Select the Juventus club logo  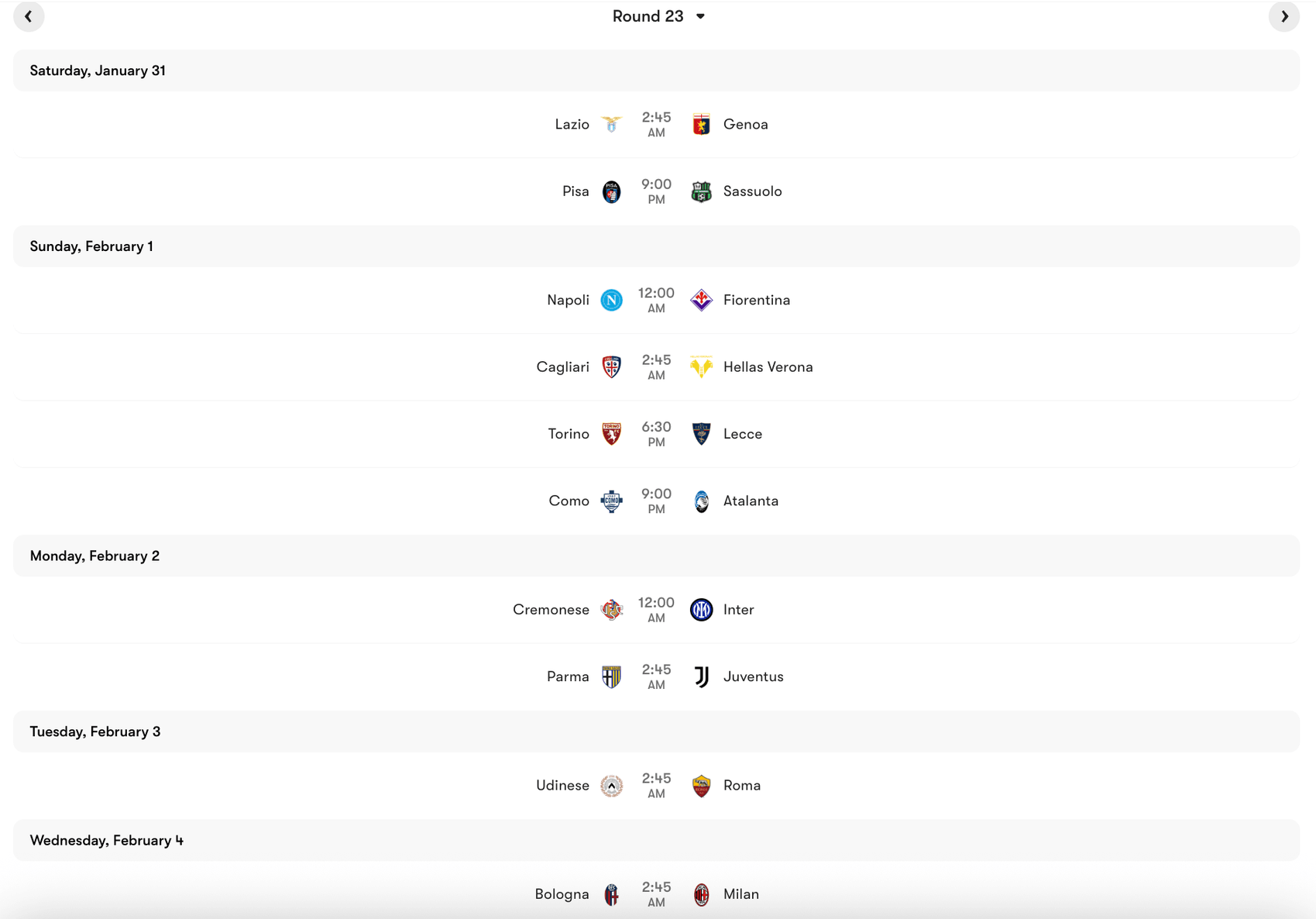[701, 676]
